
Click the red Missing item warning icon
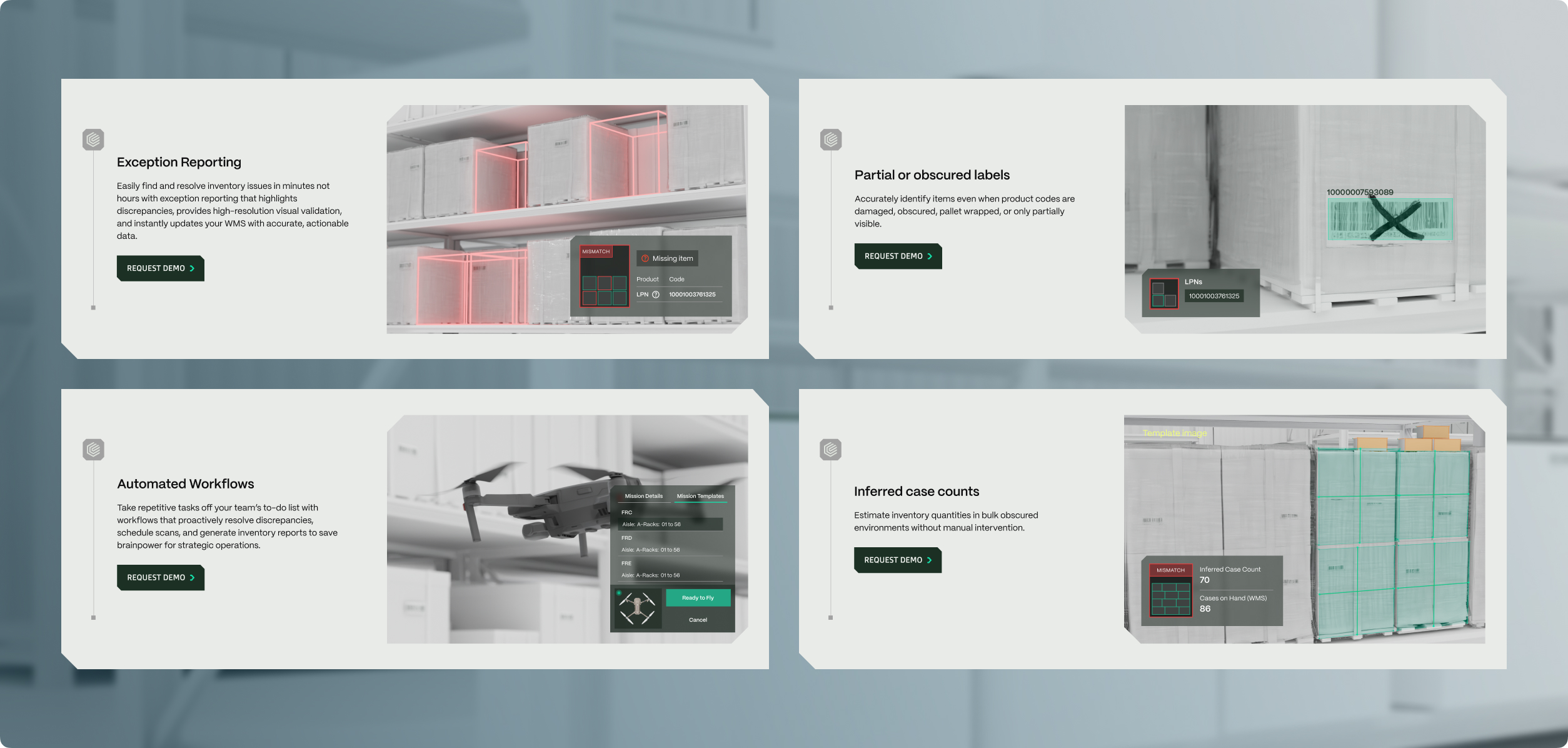click(x=645, y=258)
